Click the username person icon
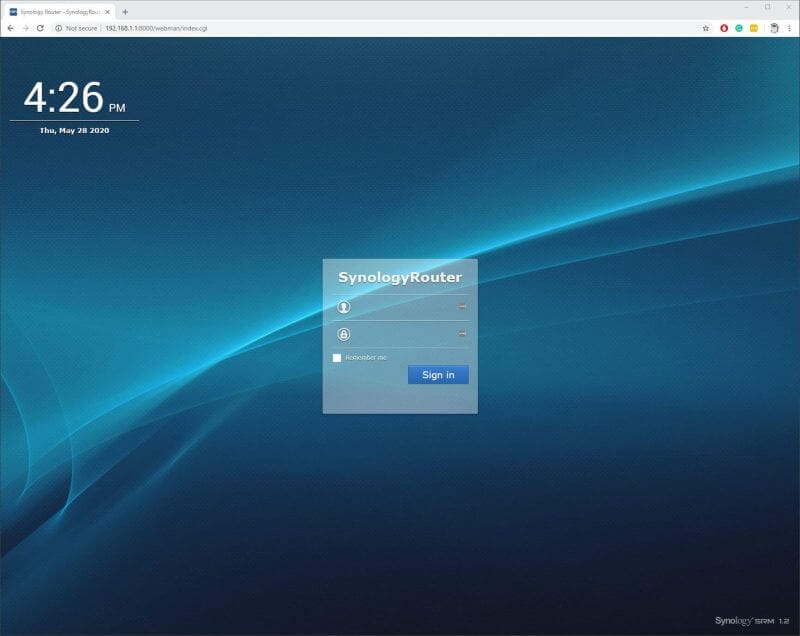The height and width of the screenshot is (636, 800). click(x=341, y=307)
